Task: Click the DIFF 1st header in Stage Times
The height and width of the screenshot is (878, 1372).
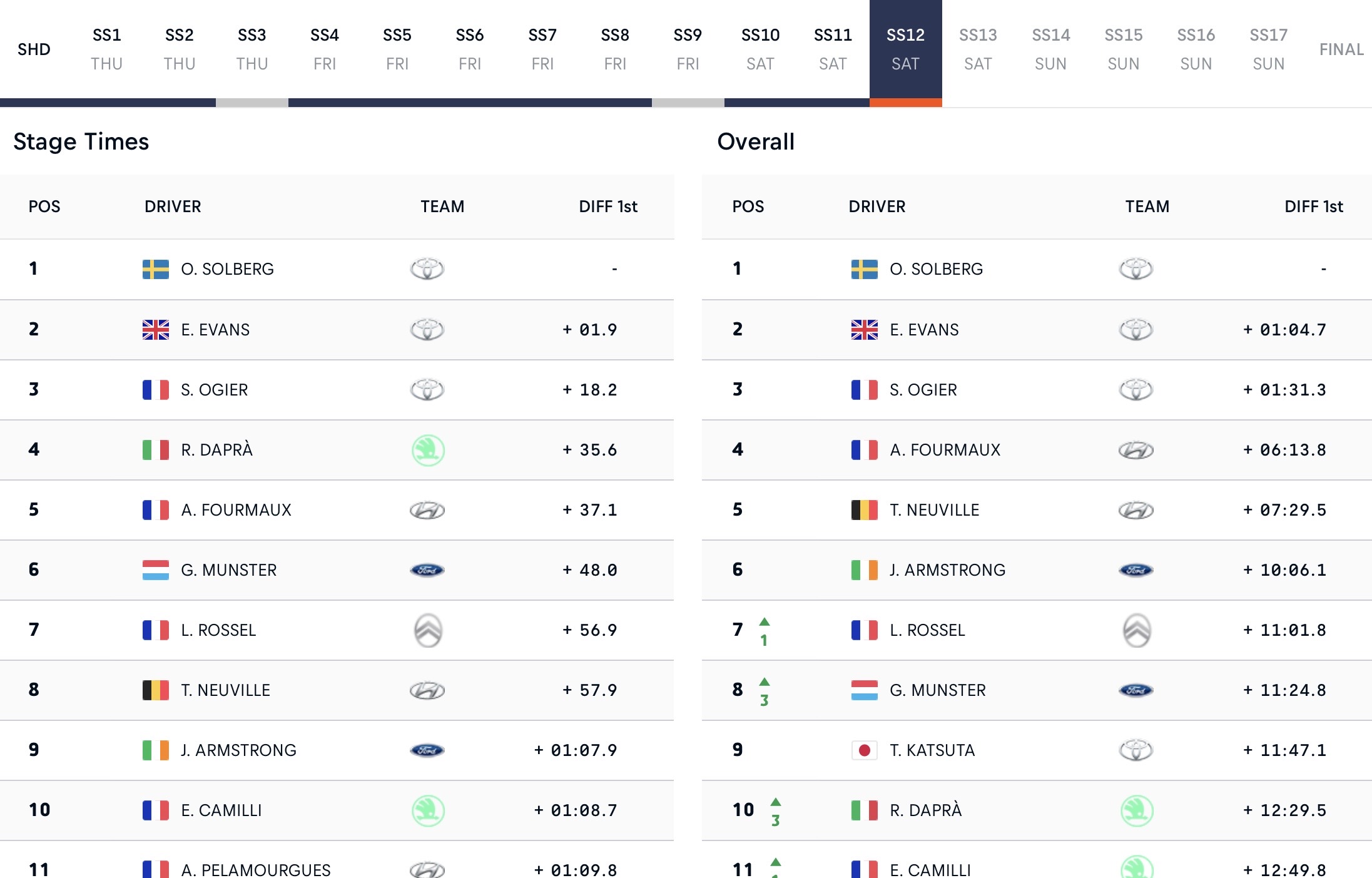Action: pyautogui.click(x=607, y=207)
